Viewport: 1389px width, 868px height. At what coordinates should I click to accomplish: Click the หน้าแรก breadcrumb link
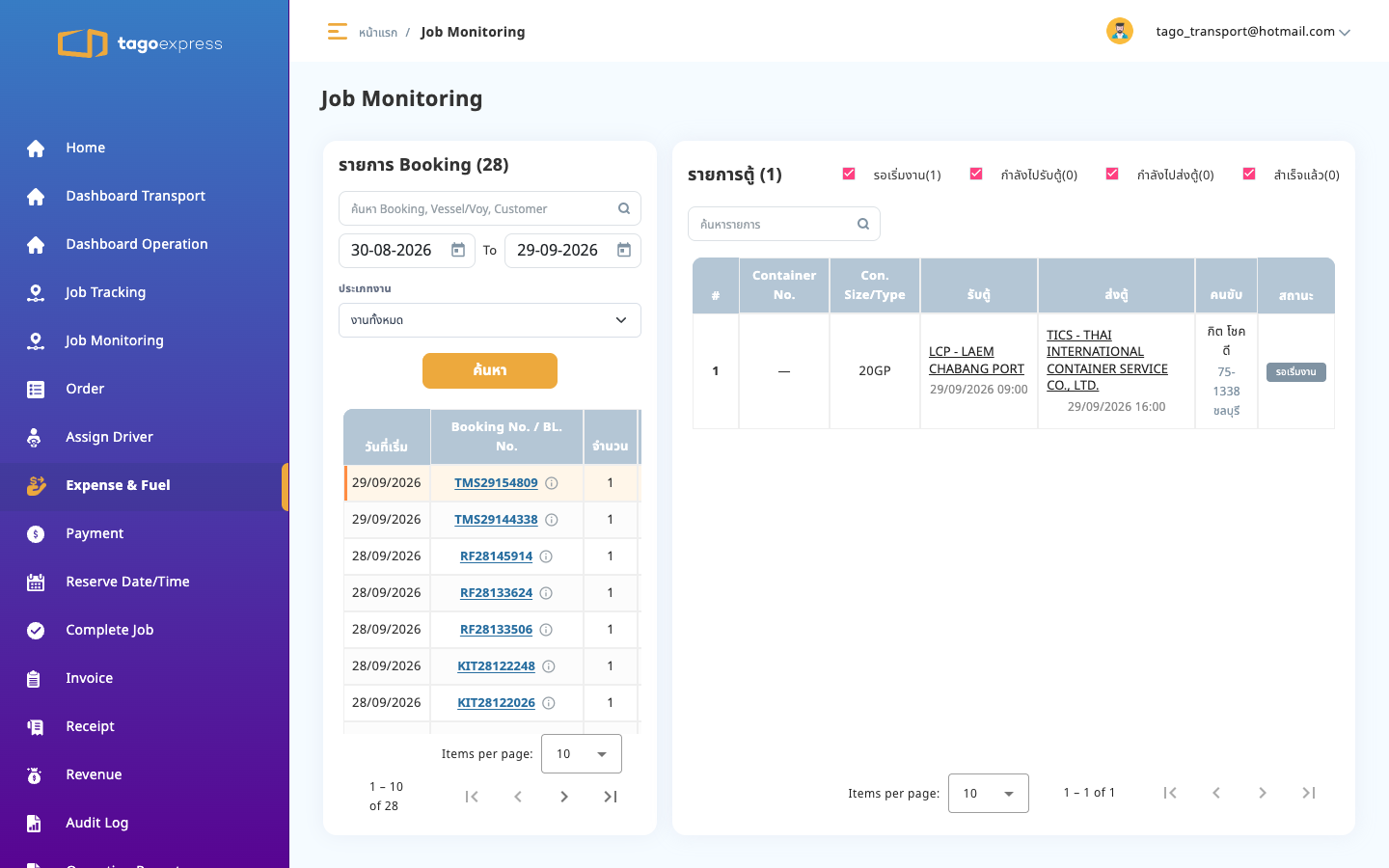click(378, 33)
